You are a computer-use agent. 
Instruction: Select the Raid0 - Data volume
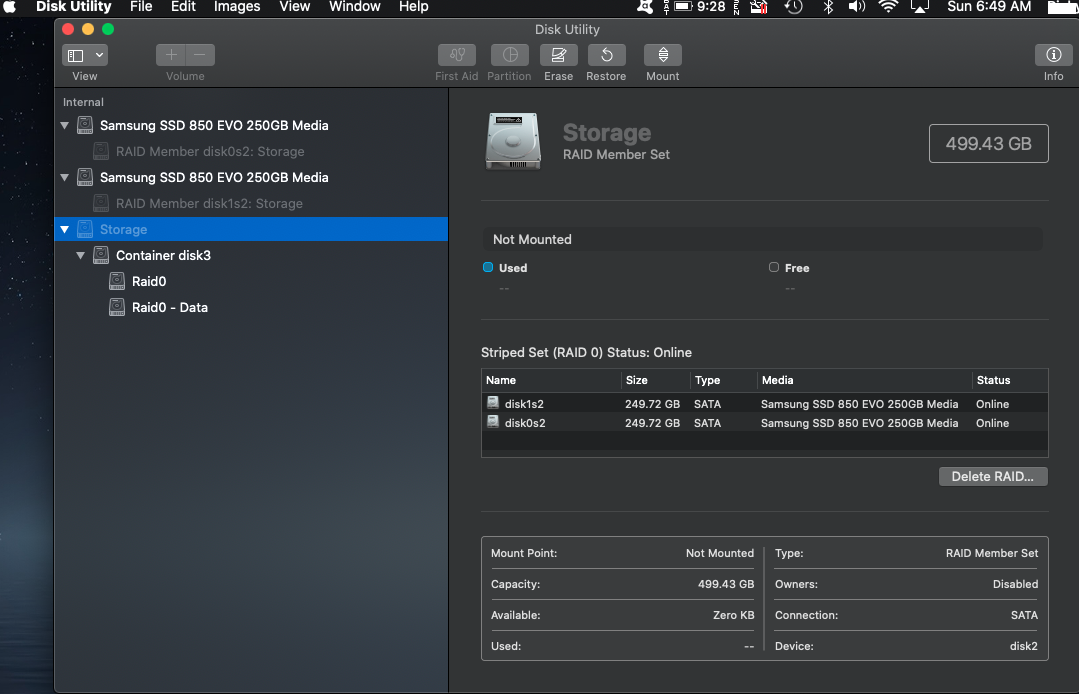[x=251, y=307]
